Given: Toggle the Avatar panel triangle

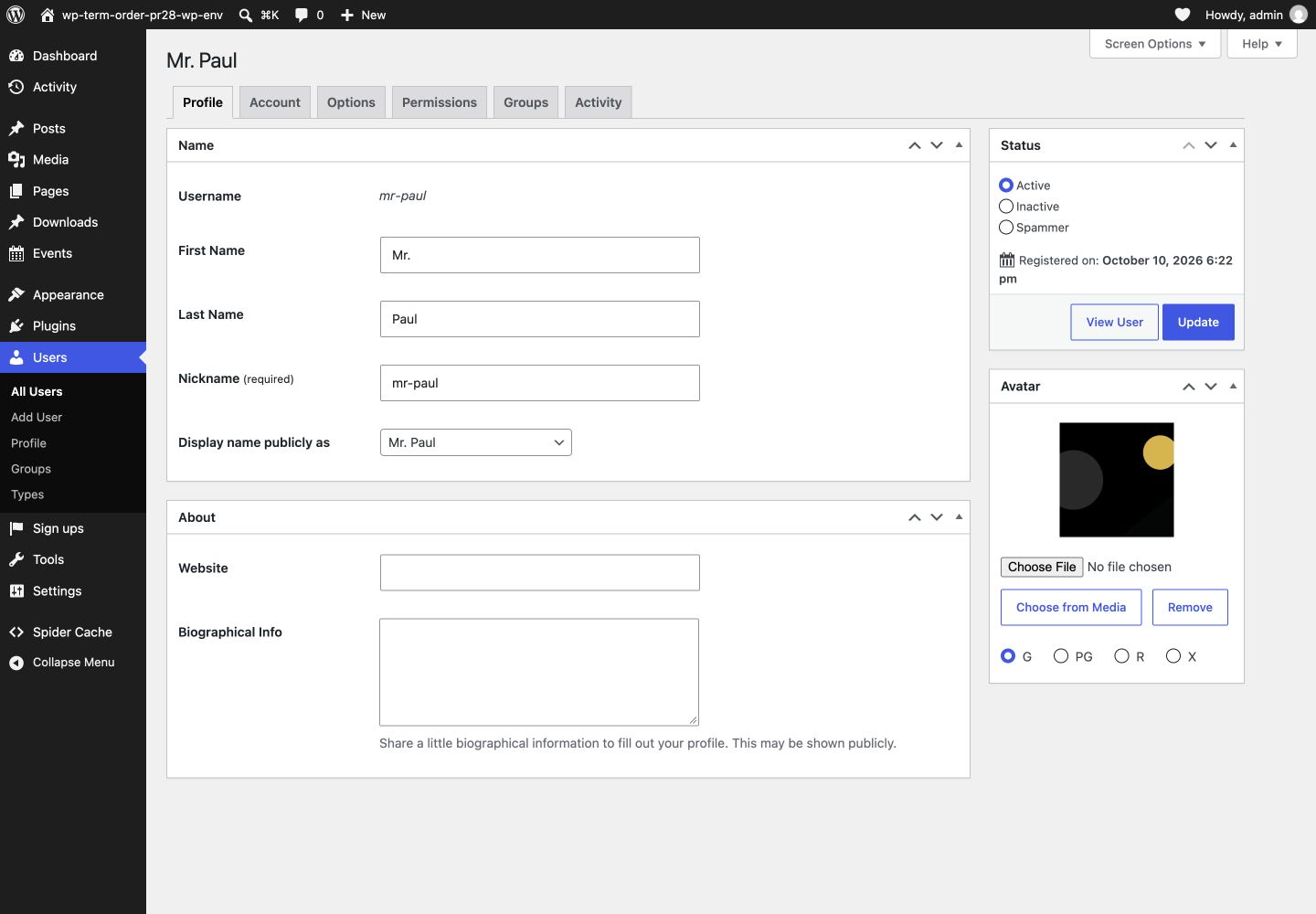Looking at the screenshot, I should point(1233,386).
